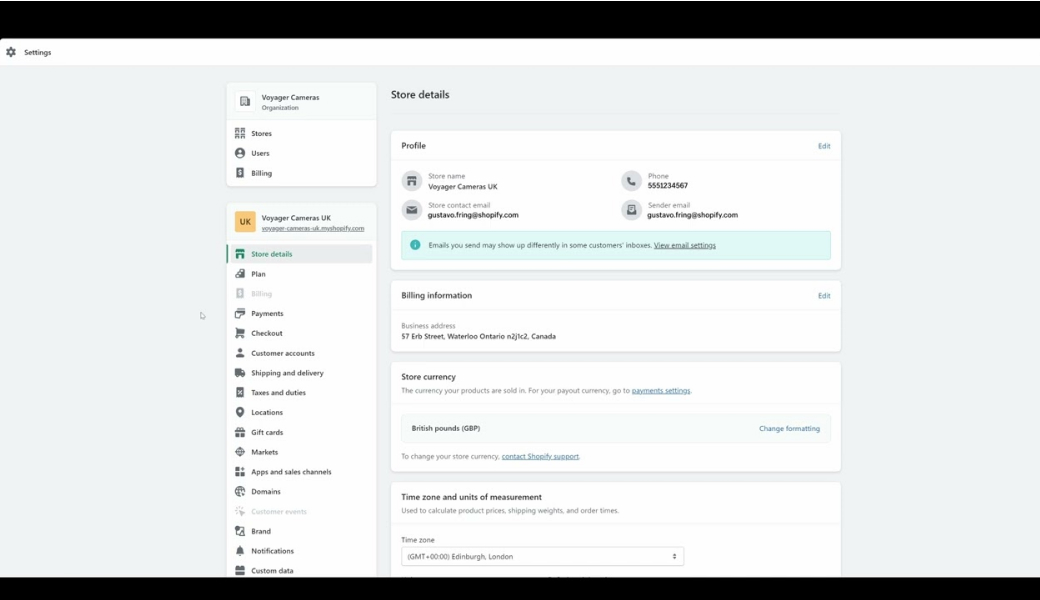Open Payments settings page
The image size is (1040, 600).
click(267, 314)
